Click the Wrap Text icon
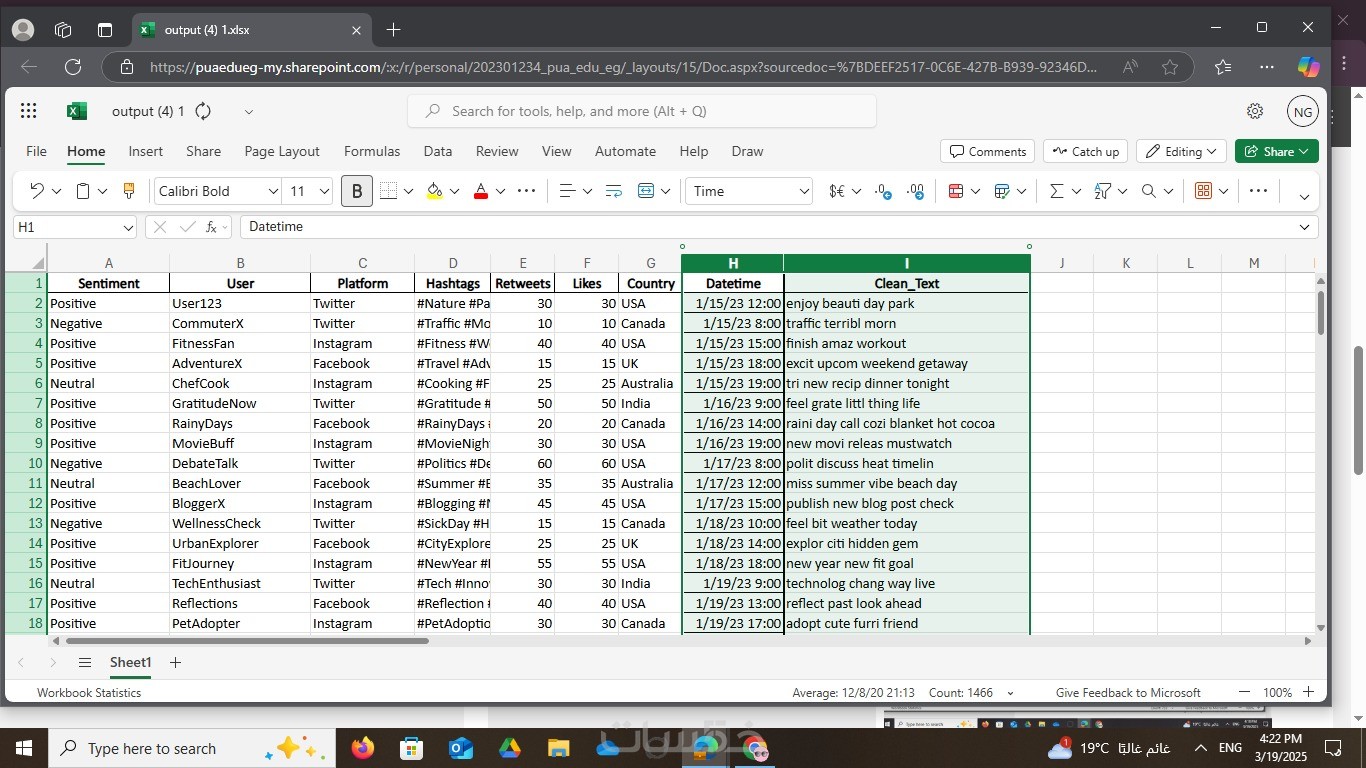1366x768 pixels. [x=614, y=191]
